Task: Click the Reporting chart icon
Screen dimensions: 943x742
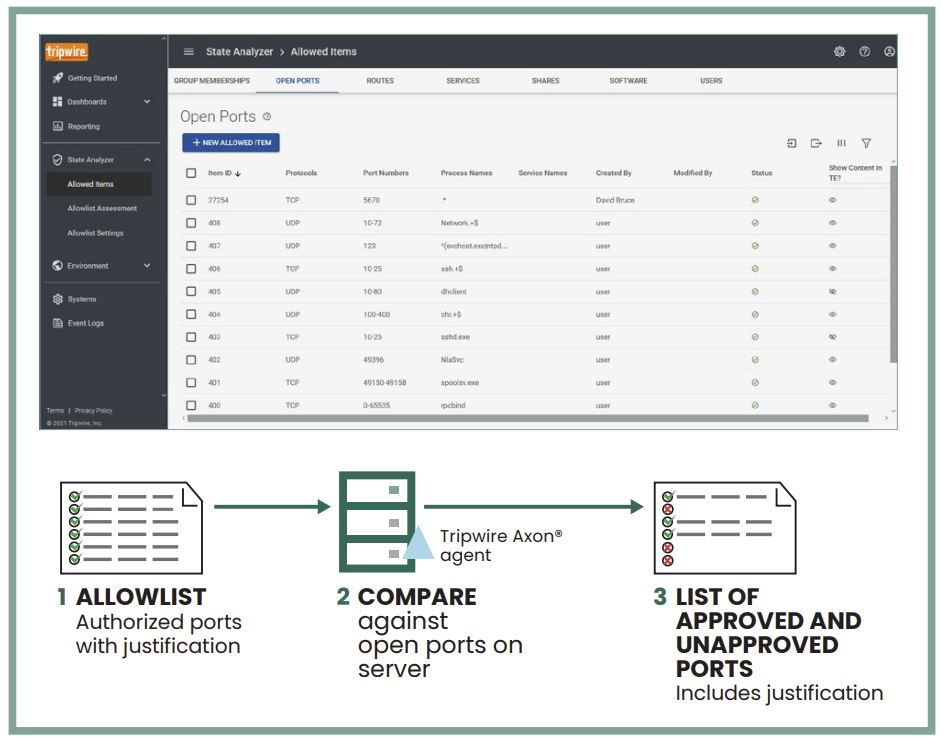Action: point(58,126)
